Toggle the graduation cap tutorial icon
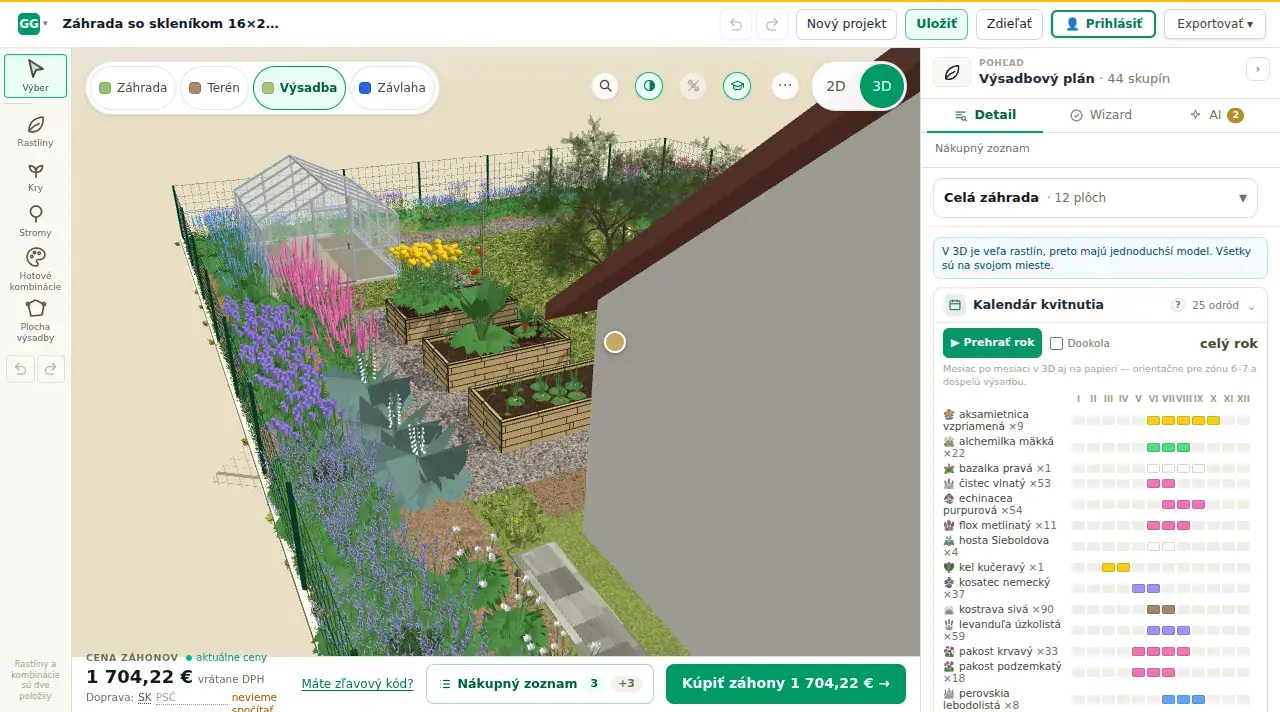 click(737, 86)
